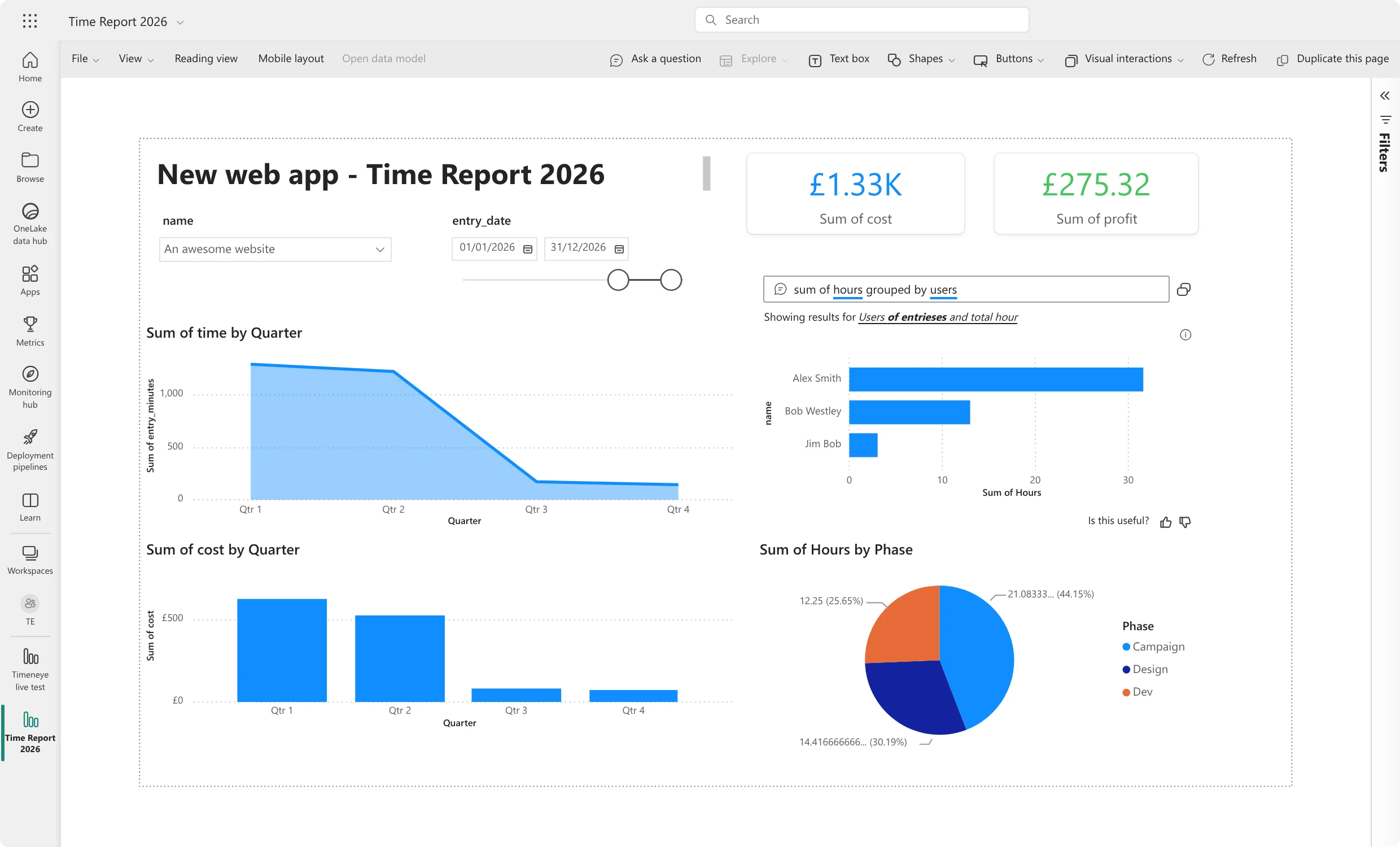Open Shapes dropdown

921,59
